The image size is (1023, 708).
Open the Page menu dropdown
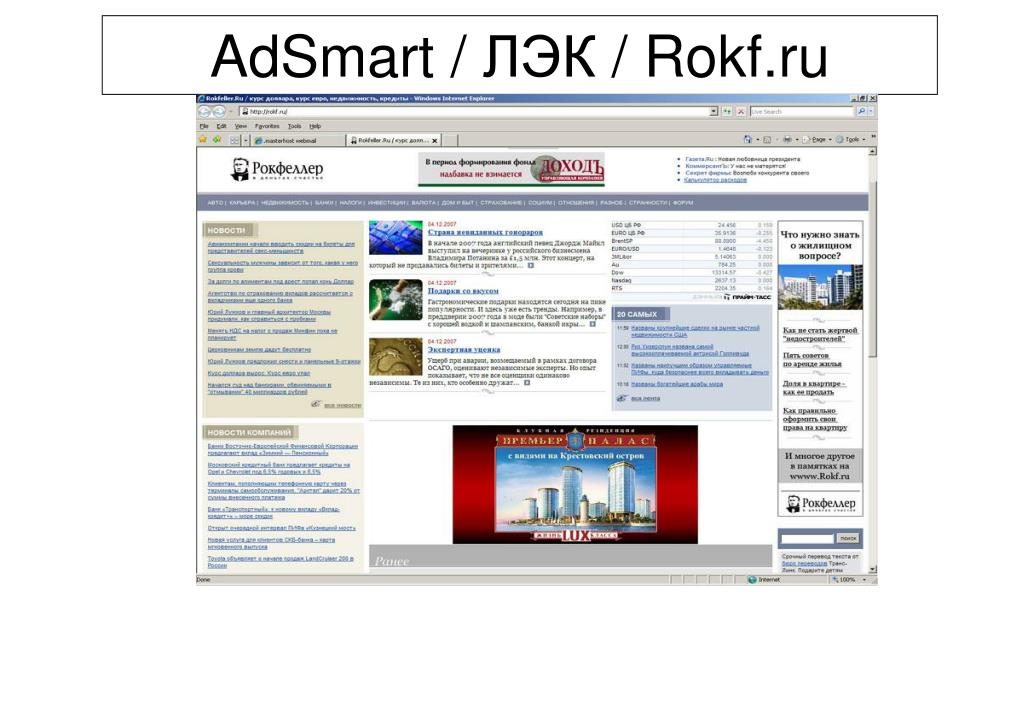coord(816,140)
